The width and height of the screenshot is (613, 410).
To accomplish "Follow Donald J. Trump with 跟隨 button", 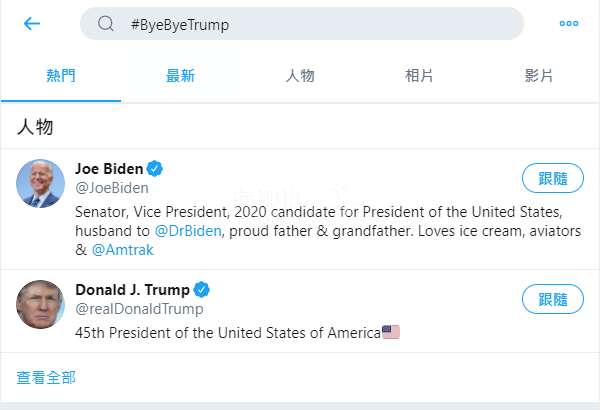I will [x=553, y=299].
